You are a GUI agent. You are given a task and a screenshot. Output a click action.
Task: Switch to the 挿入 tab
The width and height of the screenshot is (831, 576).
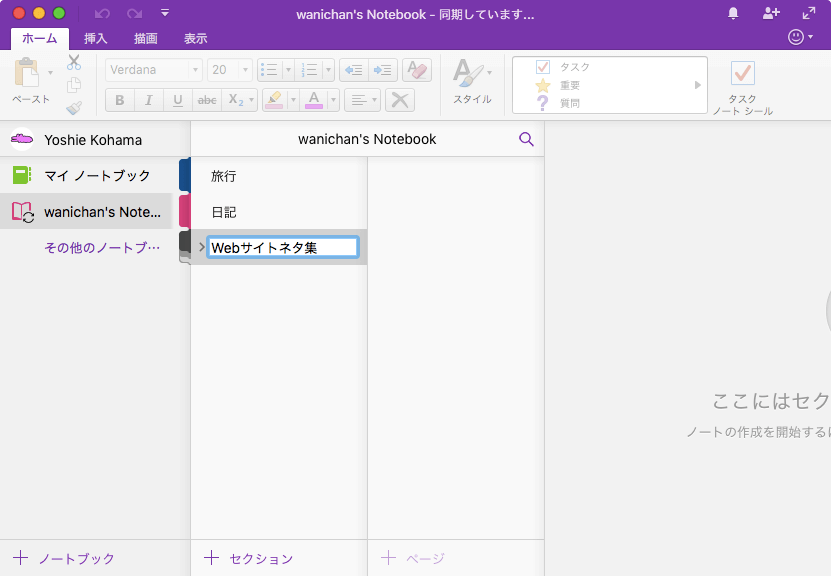click(95, 39)
